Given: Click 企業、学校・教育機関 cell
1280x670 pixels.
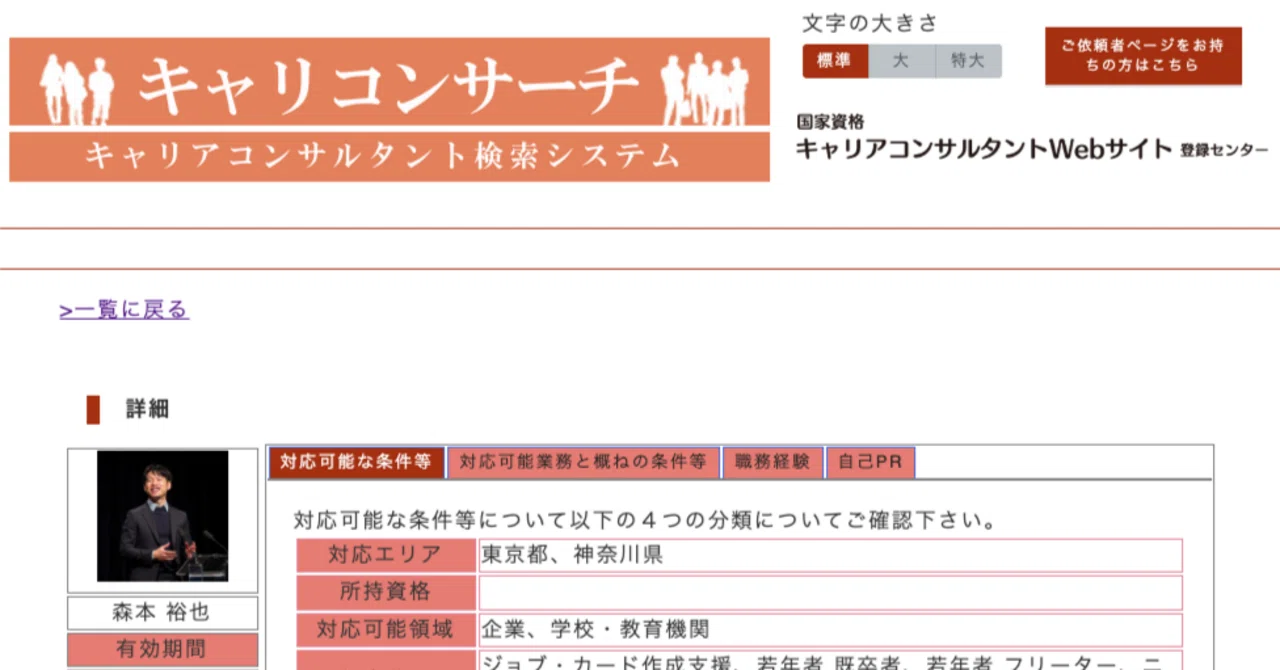Looking at the screenshot, I should click(830, 630).
